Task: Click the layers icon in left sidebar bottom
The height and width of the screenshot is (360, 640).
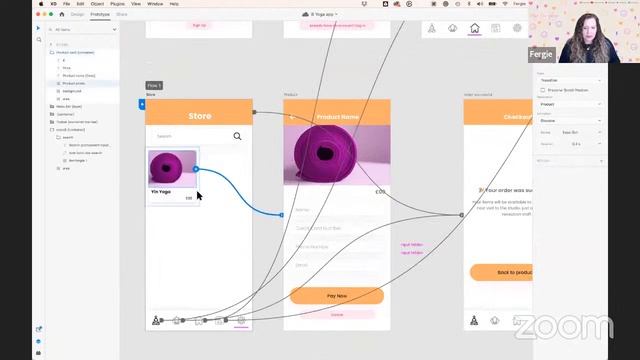Action: click(x=38, y=341)
